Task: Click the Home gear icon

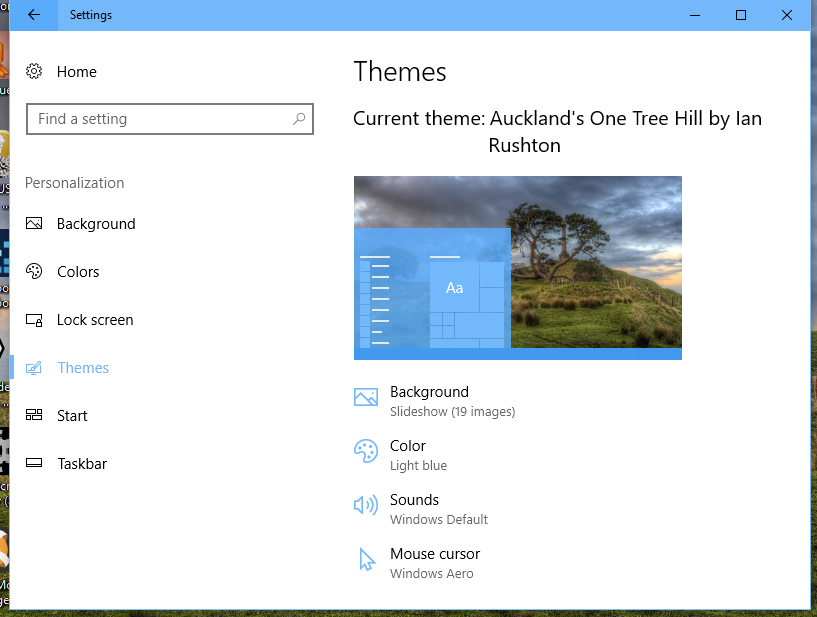Action: pos(34,72)
